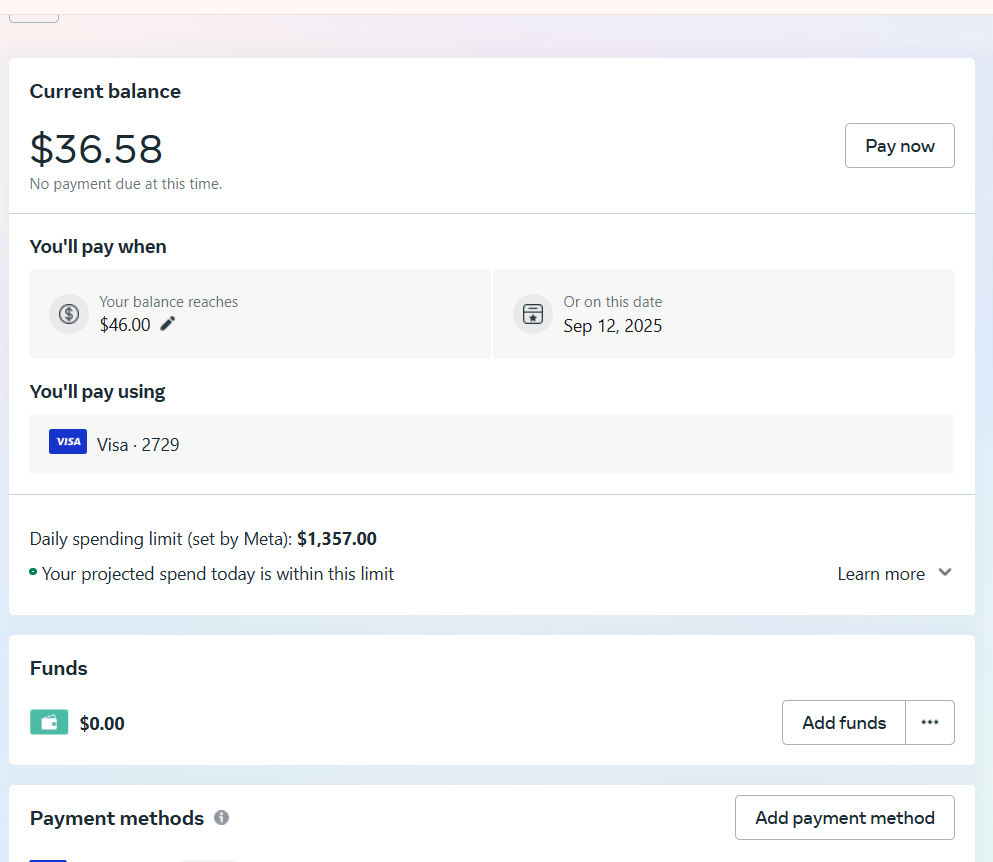Viewport: 993px width, 862px height.
Task: Click the Payment methods heading
Action: point(117,818)
